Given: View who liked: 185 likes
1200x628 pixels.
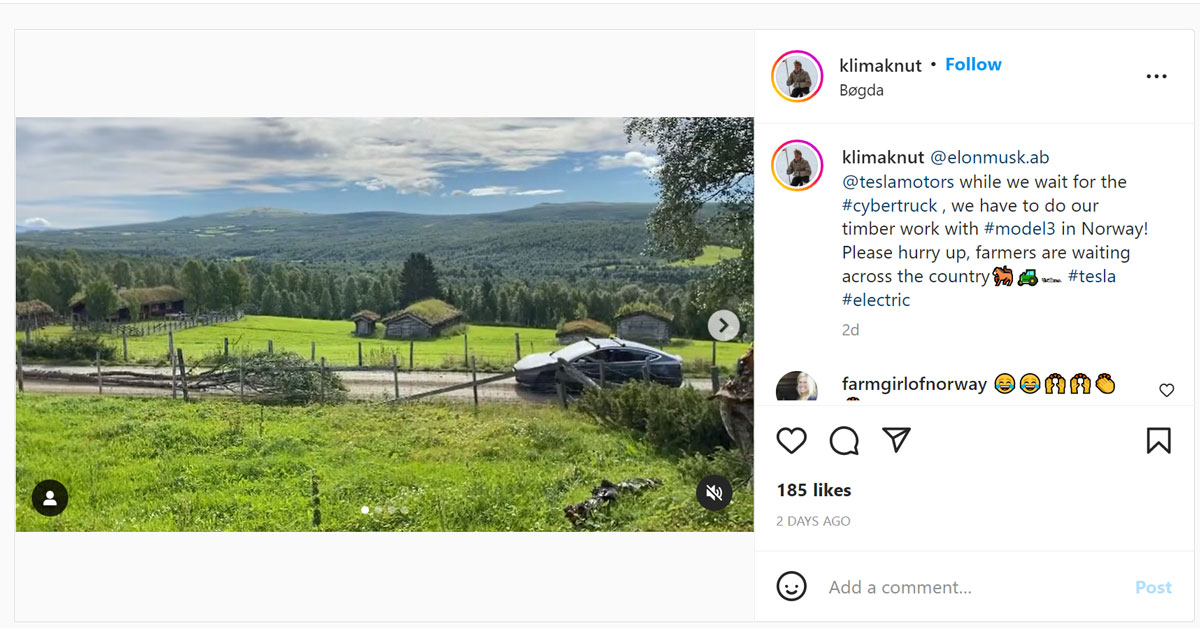Looking at the screenshot, I should pos(814,490).
